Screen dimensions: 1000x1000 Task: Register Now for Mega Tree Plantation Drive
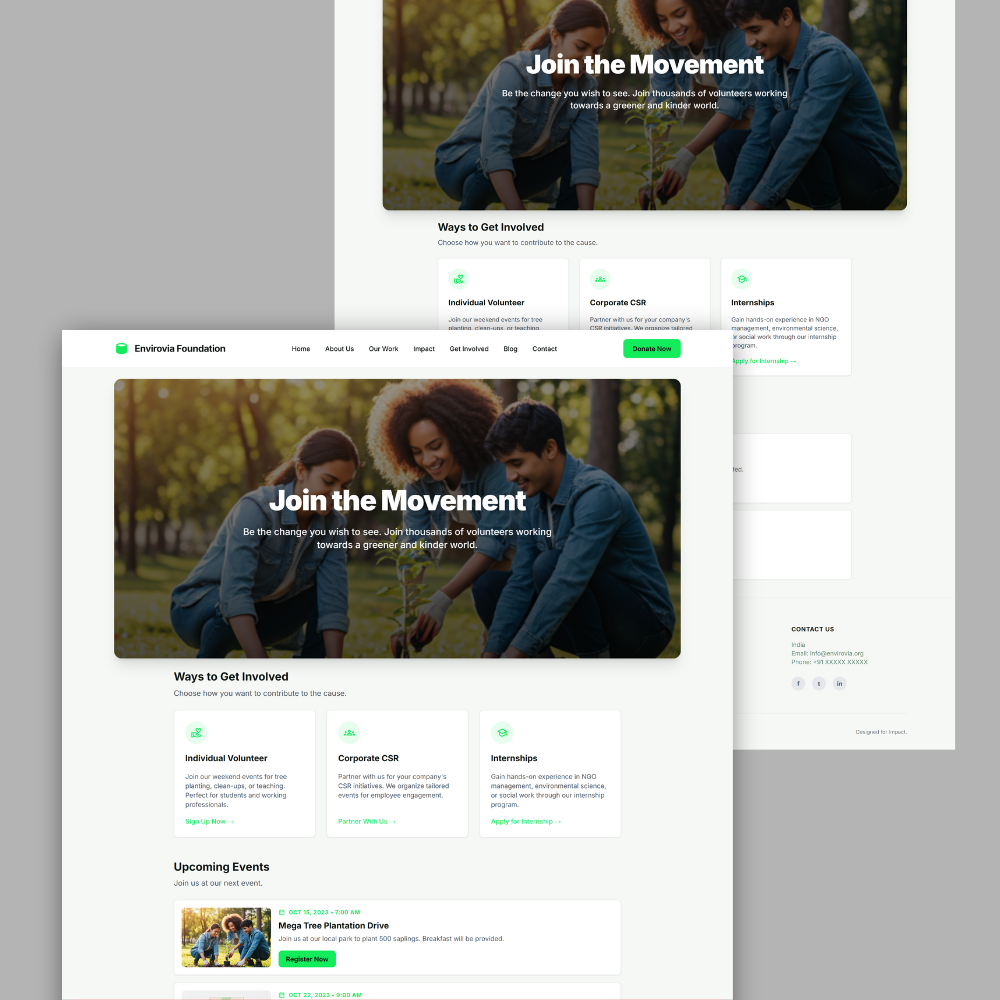(306, 959)
